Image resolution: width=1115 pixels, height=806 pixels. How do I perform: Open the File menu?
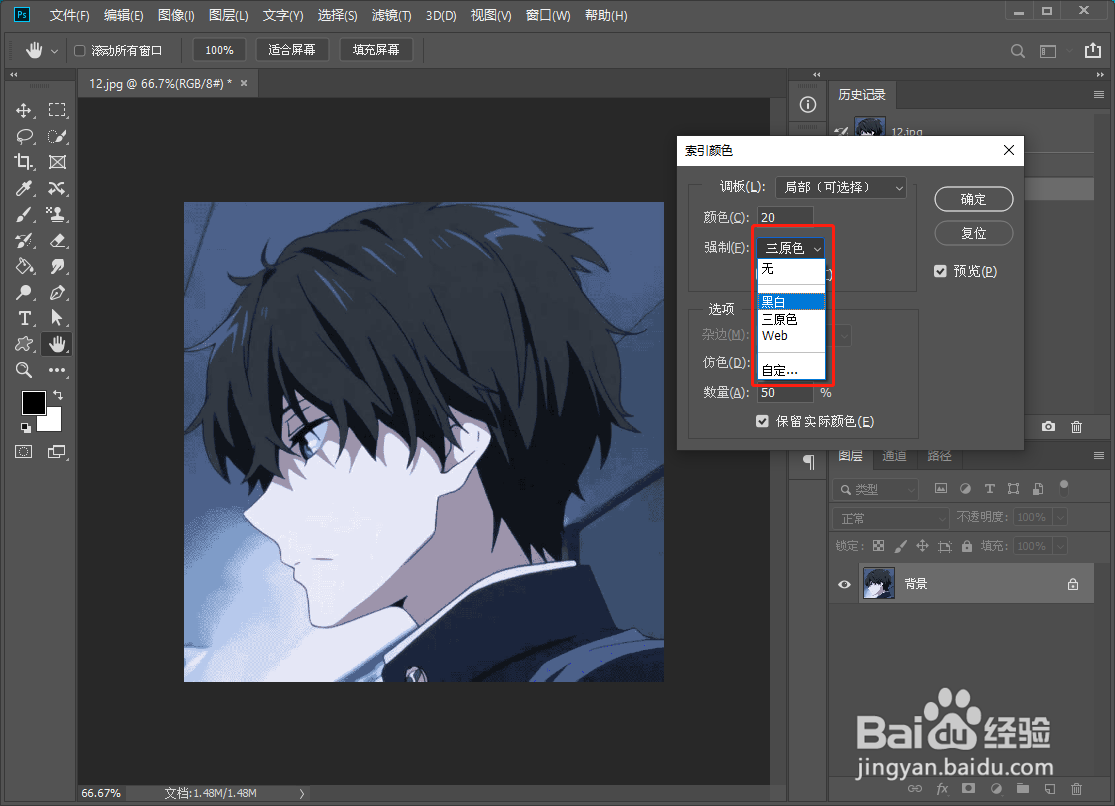click(70, 16)
